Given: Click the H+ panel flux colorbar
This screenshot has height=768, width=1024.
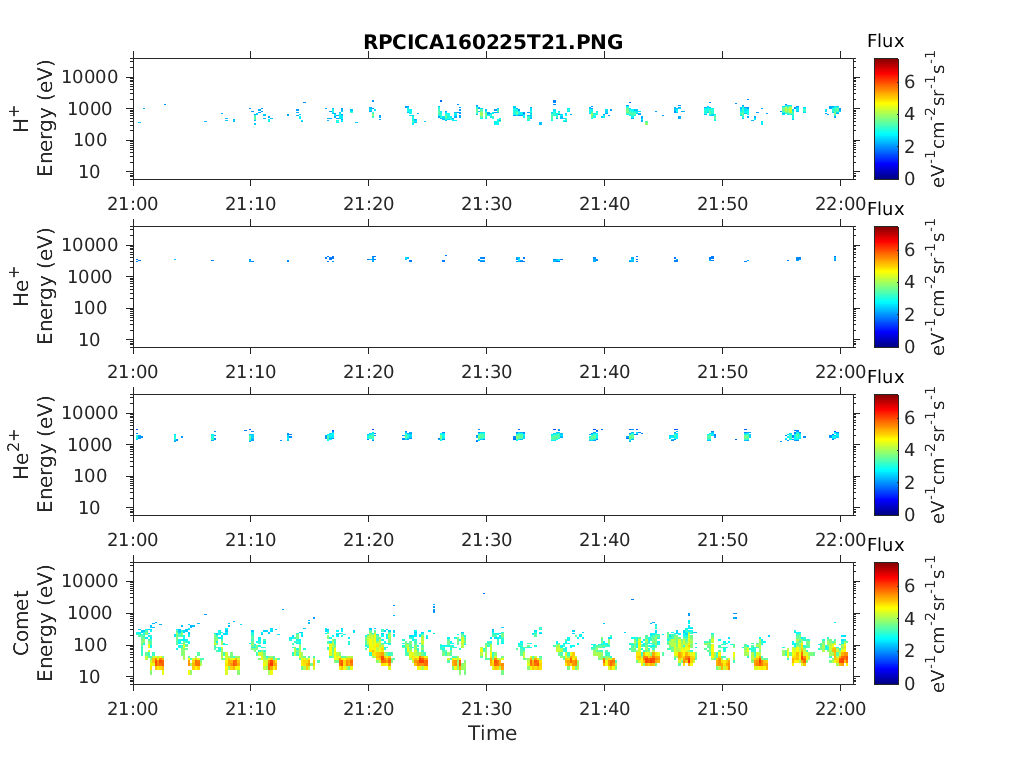Looking at the screenshot, I should point(886,119).
